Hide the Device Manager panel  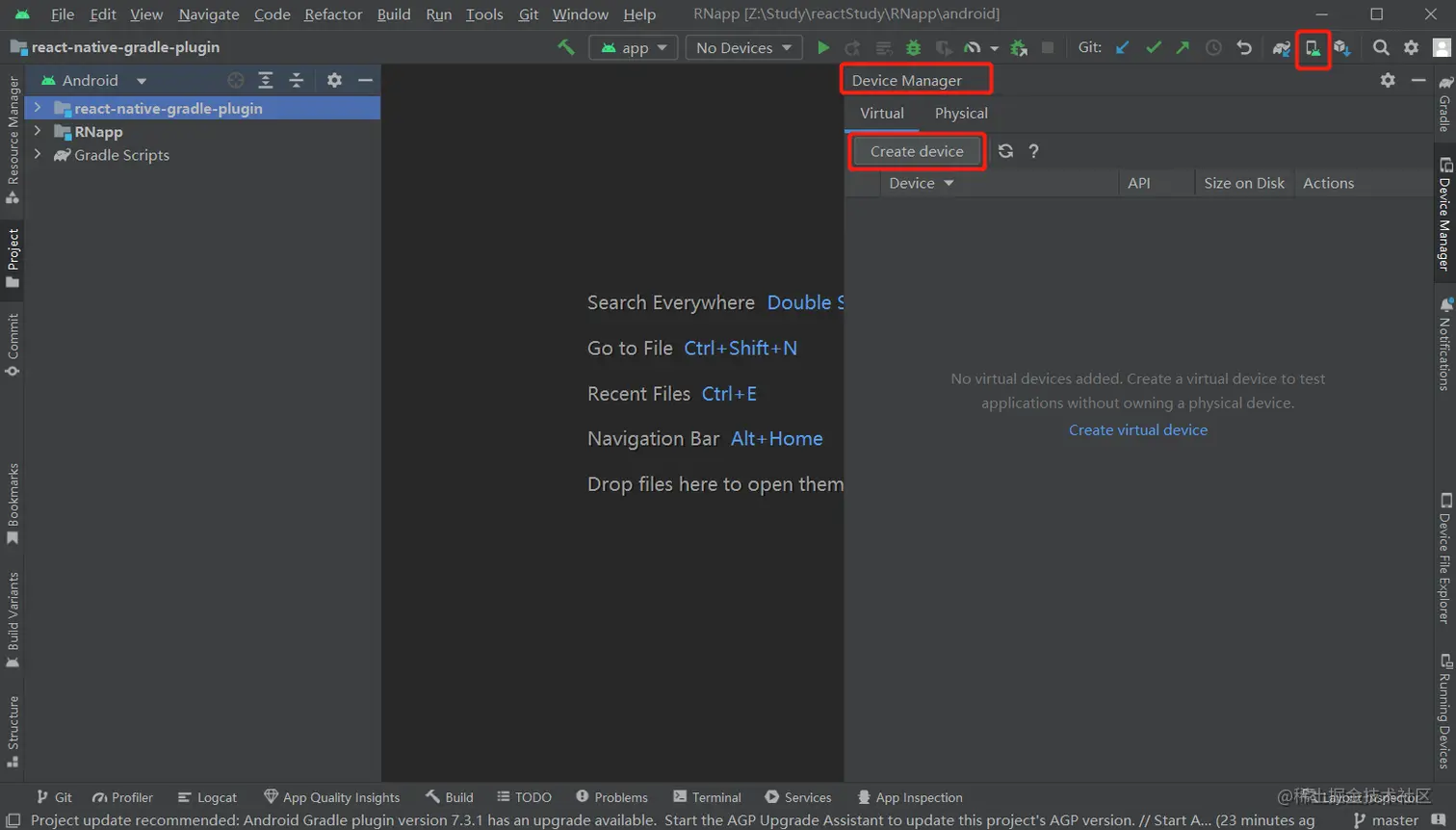click(1418, 81)
